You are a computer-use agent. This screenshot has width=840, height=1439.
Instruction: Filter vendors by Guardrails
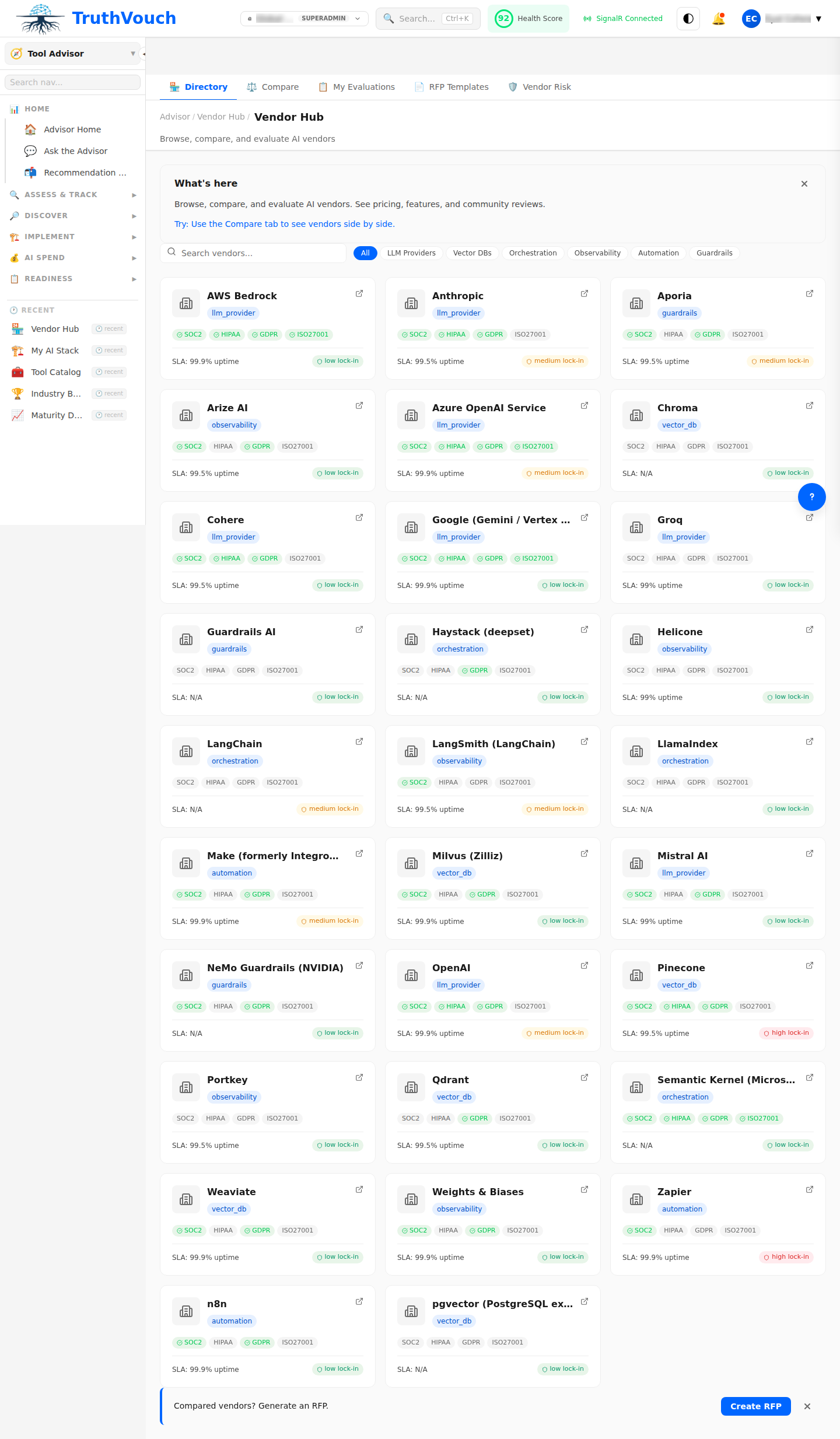715,253
